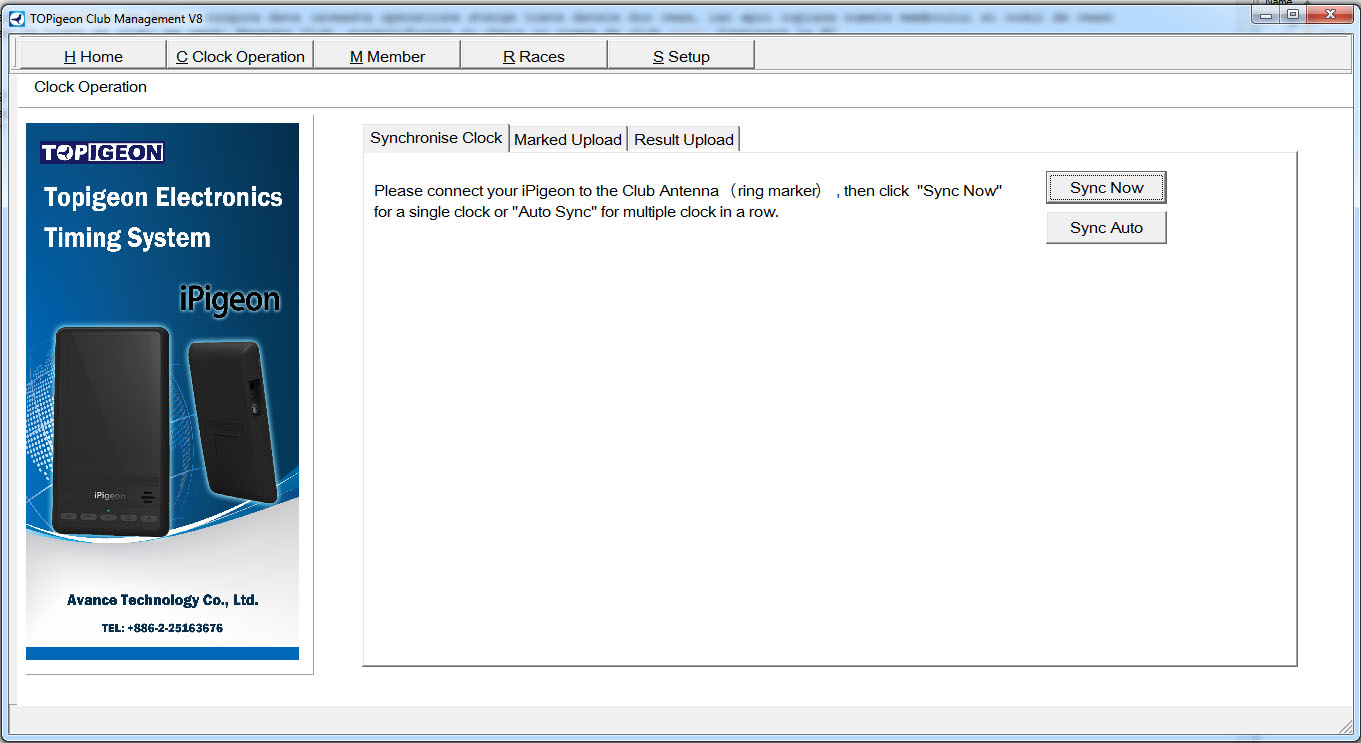This screenshot has height=743, width=1361.
Task: Open the Member menu
Action: 387,57
